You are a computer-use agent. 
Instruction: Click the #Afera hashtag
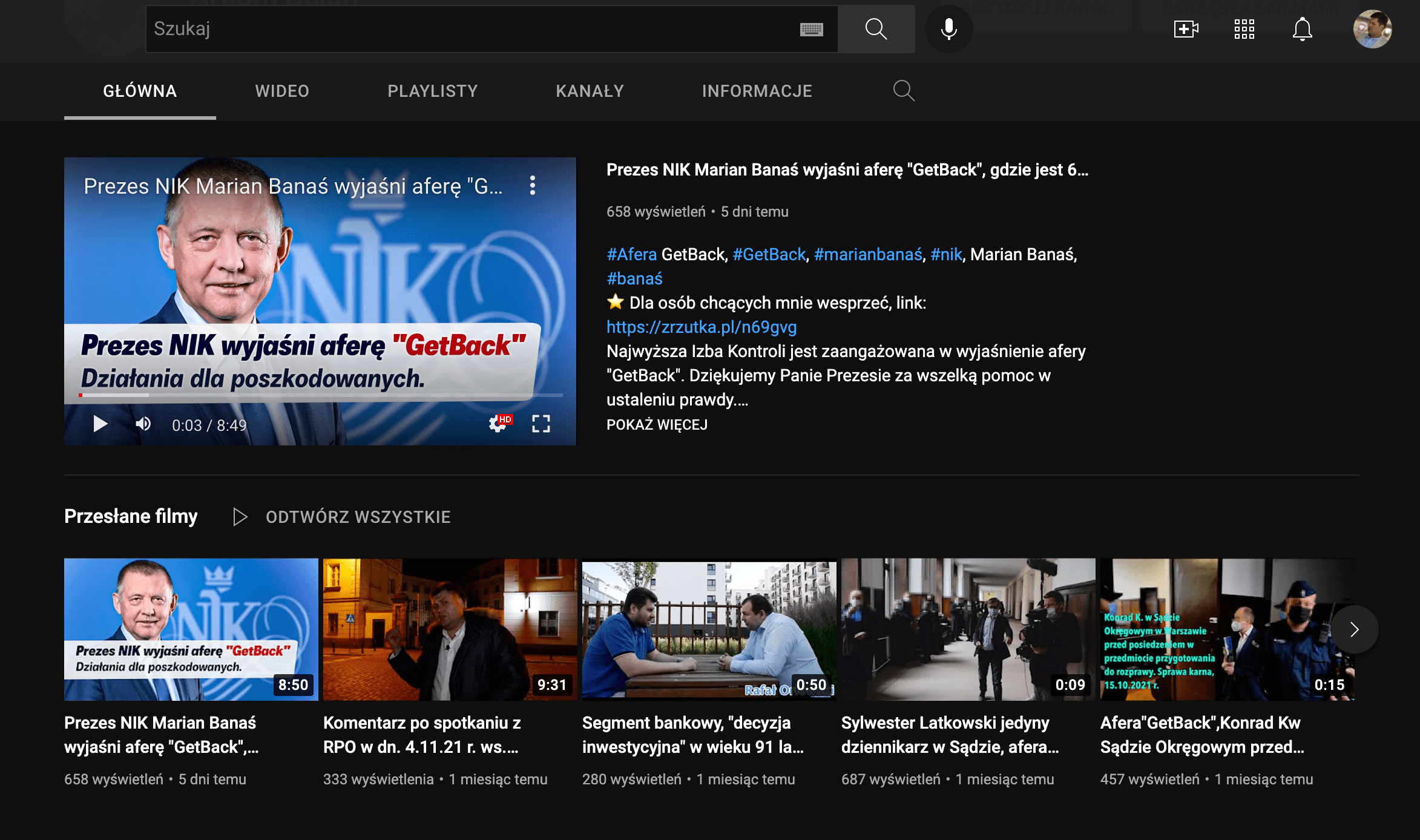coord(631,254)
